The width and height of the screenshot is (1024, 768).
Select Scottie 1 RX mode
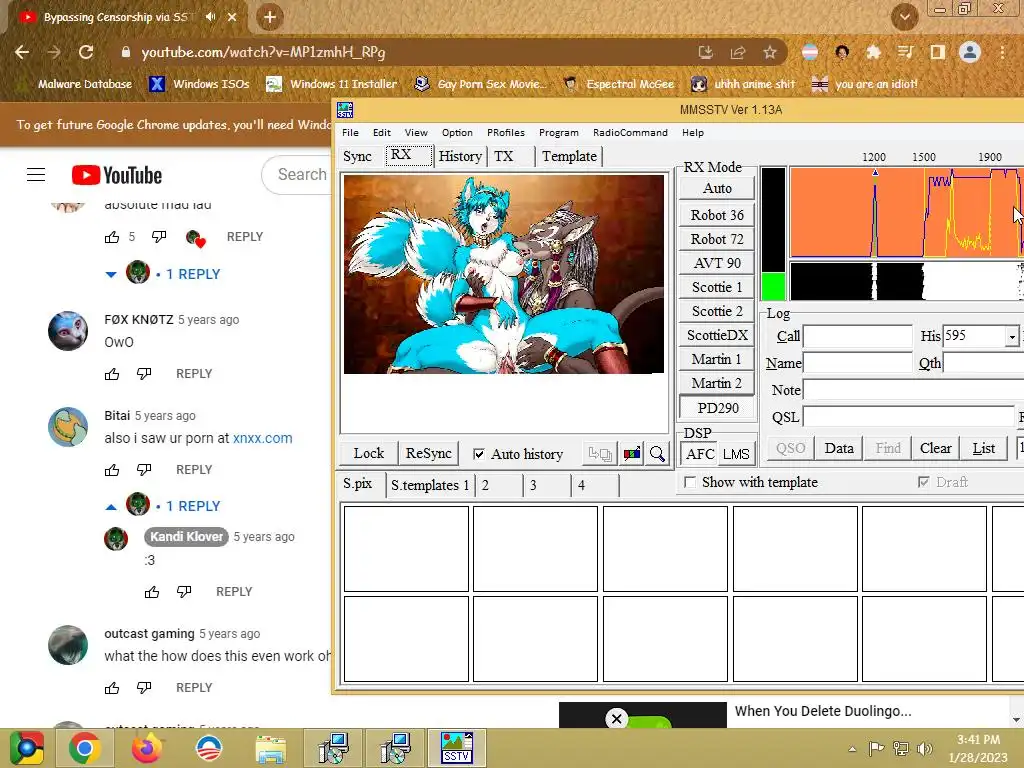point(717,287)
